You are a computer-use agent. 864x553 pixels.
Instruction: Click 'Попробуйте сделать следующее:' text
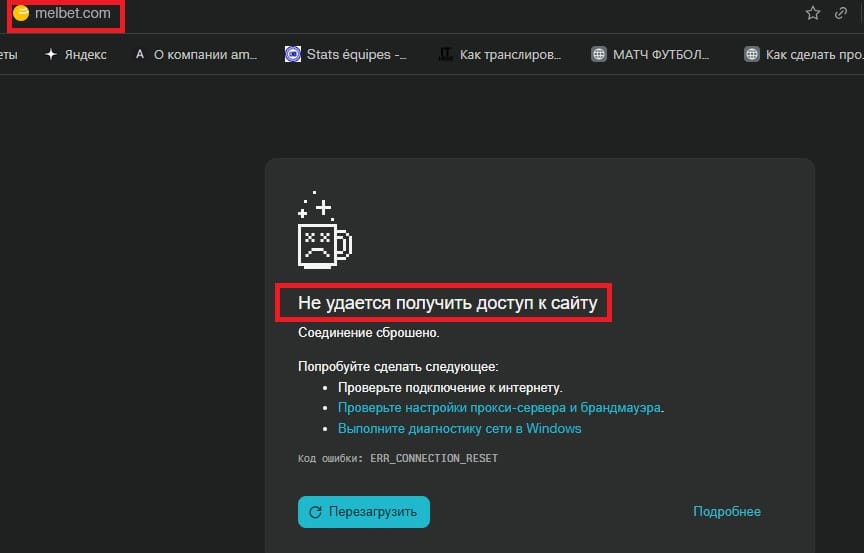(398, 367)
